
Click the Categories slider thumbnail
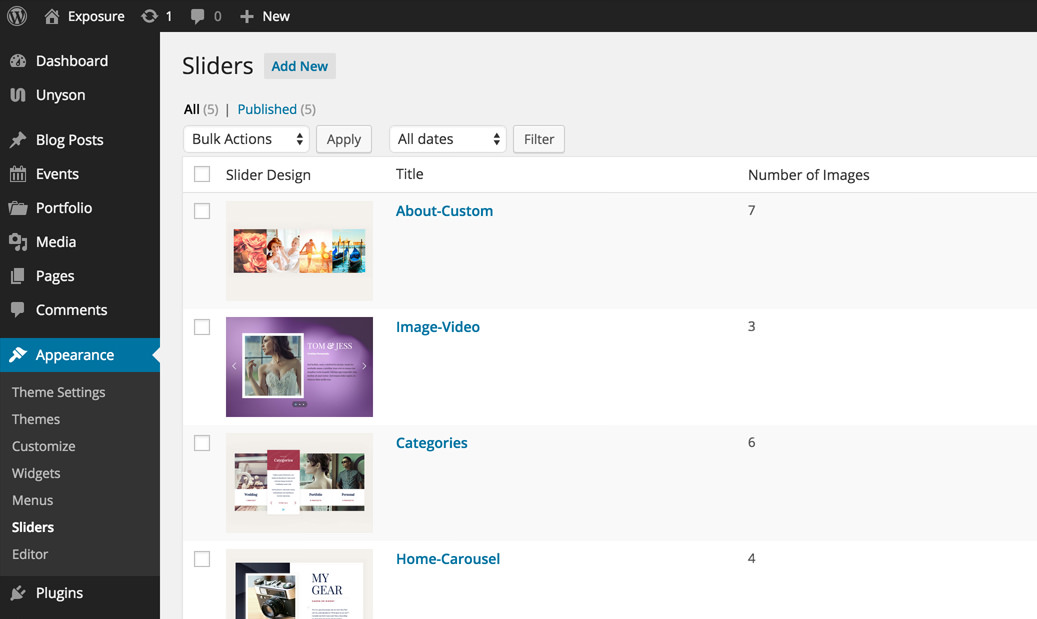tap(299, 483)
